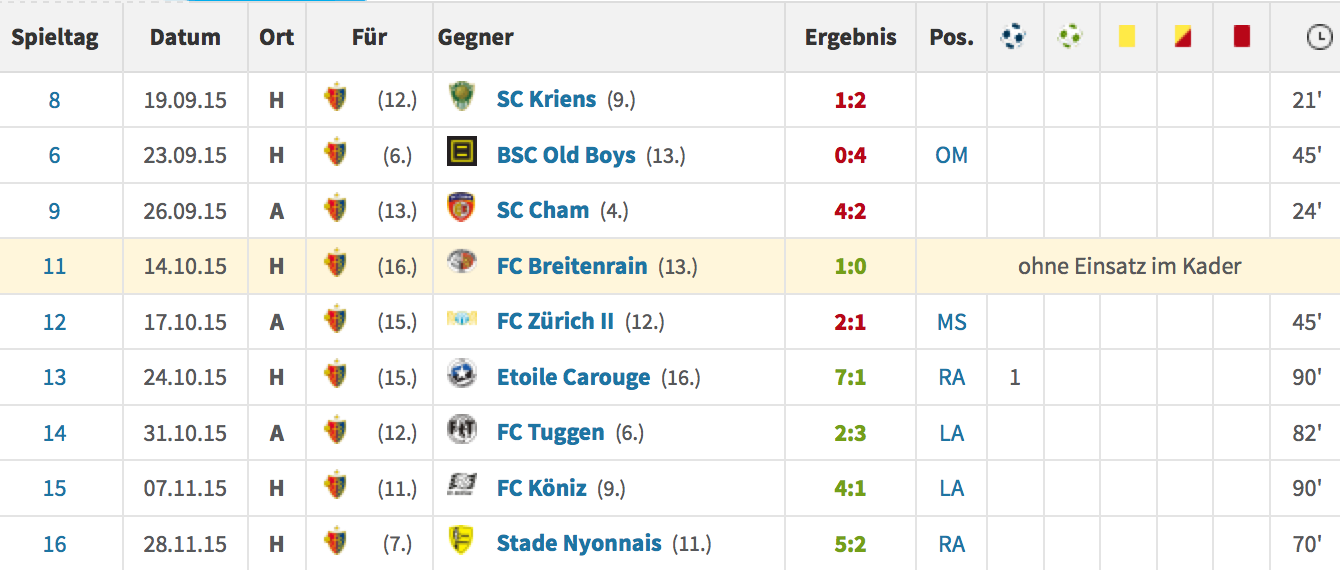This screenshot has width=1340, height=570.
Task: Click the goals soccer ball header icon
Action: pos(1013,37)
